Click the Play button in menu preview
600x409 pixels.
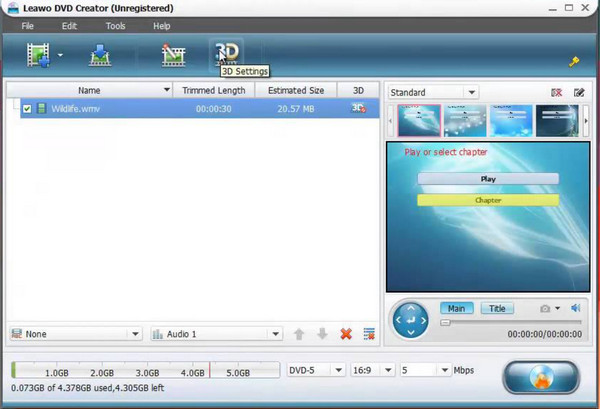[x=488, y=179]
